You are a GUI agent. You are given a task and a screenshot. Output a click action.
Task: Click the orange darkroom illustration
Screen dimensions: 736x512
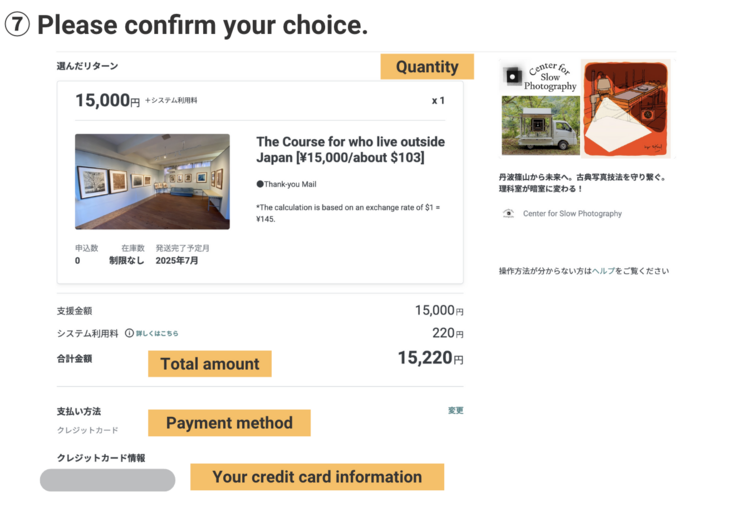[625, 108]
